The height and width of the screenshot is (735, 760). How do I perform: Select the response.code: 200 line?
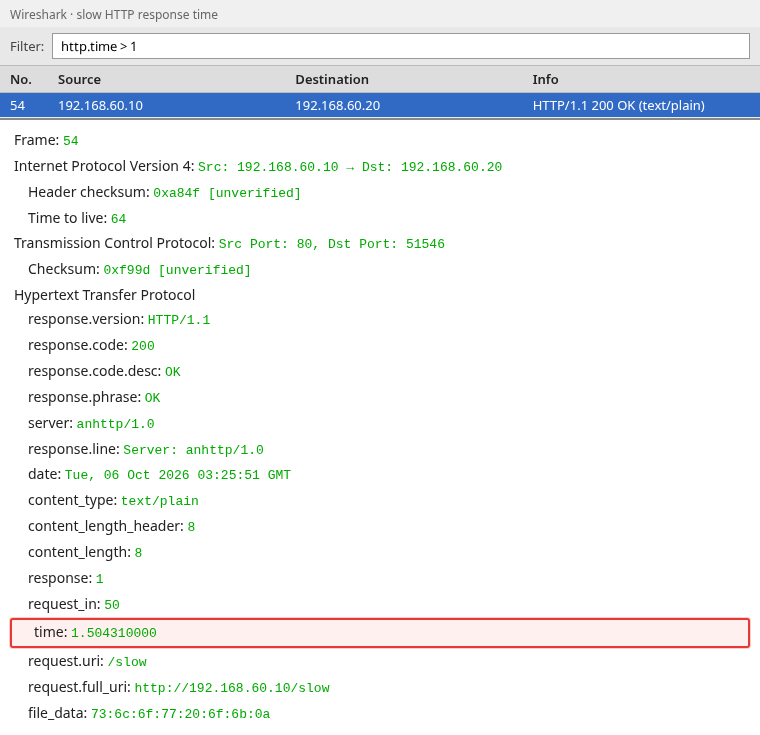pos(91,345)
